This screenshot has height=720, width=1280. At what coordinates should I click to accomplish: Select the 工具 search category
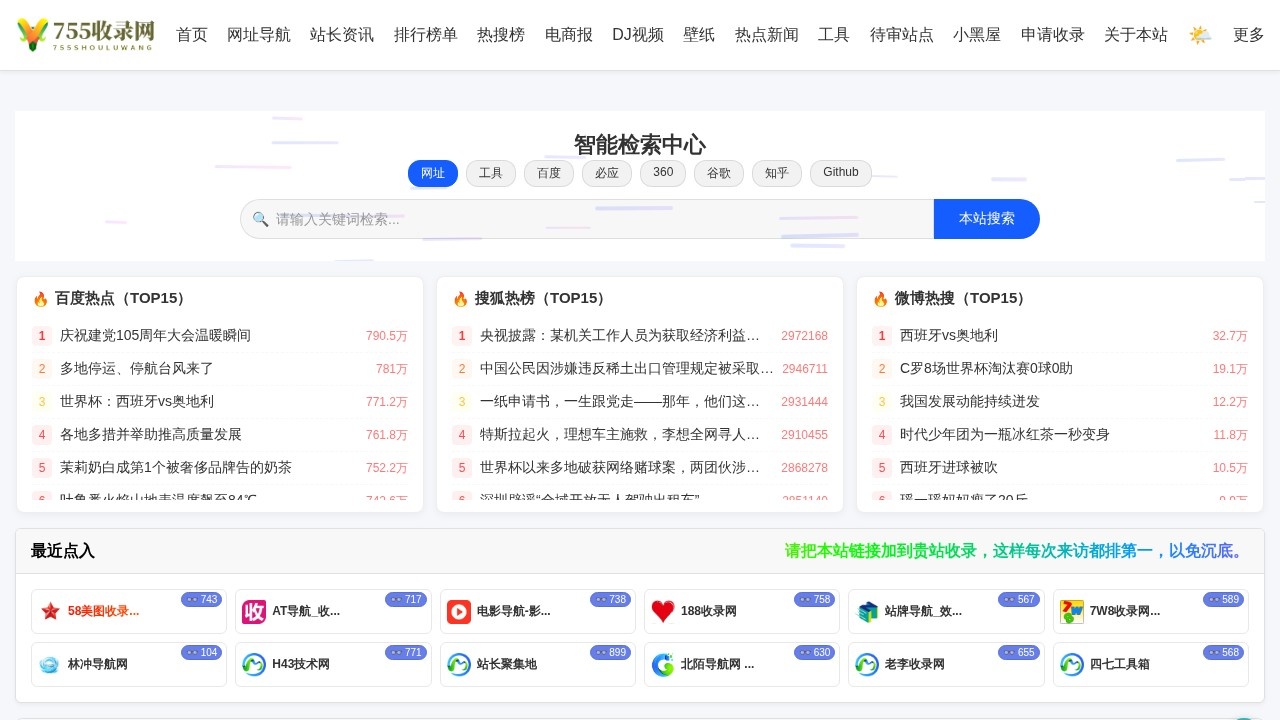tap(491, 173)
